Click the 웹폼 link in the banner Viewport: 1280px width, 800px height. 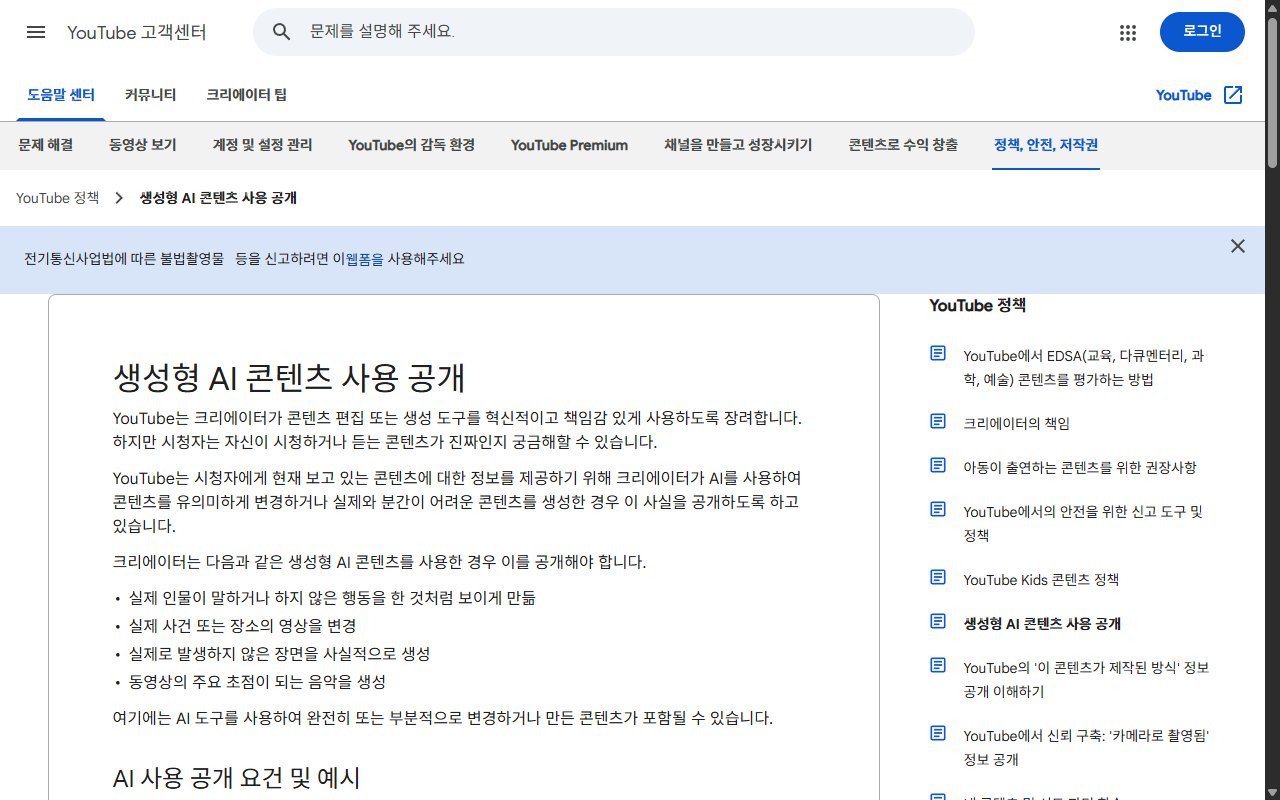[x=364, y=259]
